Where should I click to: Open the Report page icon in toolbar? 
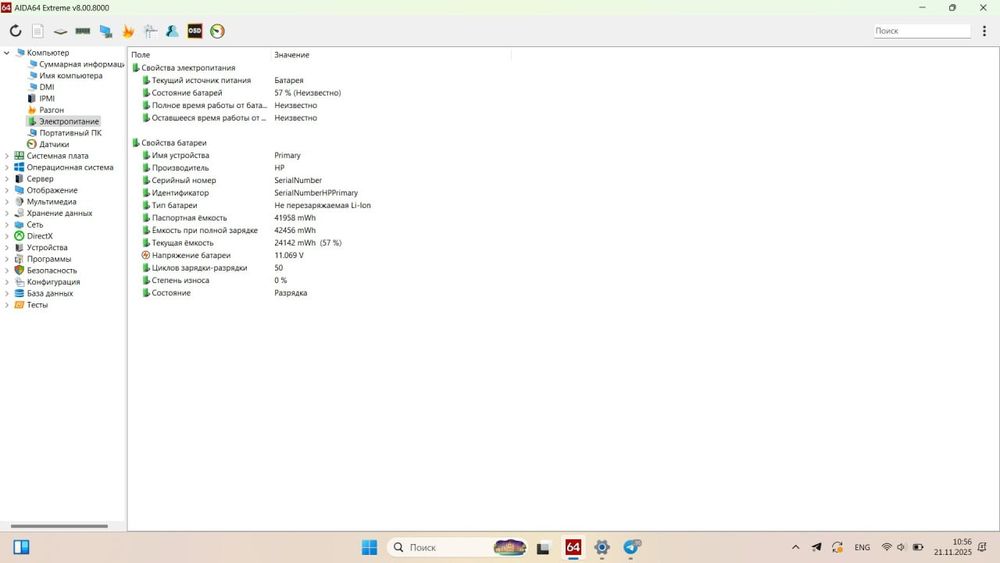tap(38, 31)
